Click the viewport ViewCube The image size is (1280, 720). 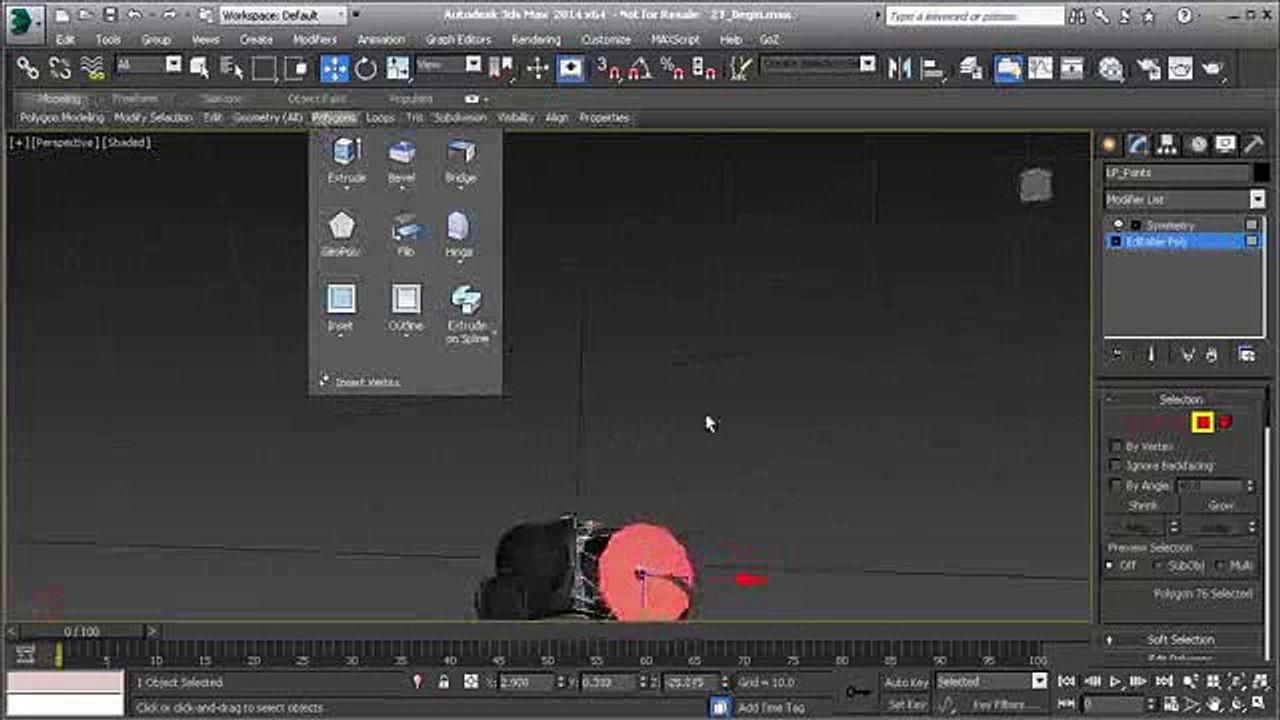1035,185
